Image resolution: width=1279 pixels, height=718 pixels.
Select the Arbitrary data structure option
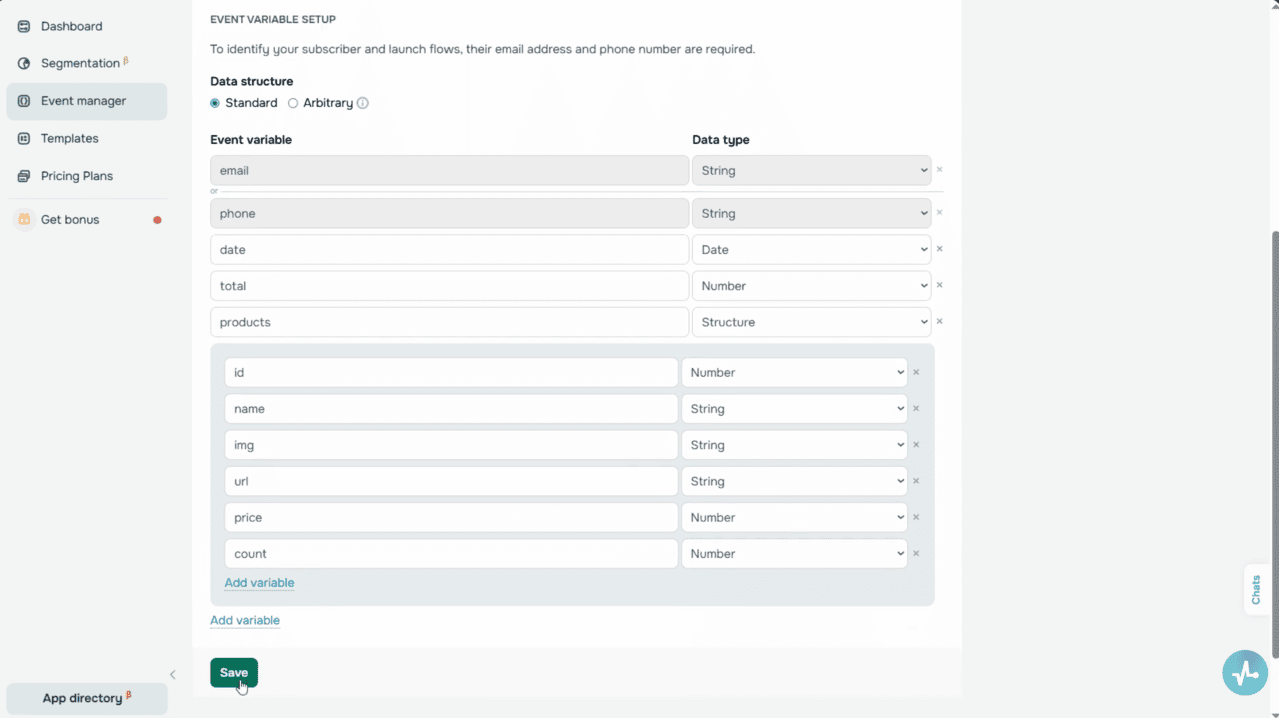click(293, 103)
